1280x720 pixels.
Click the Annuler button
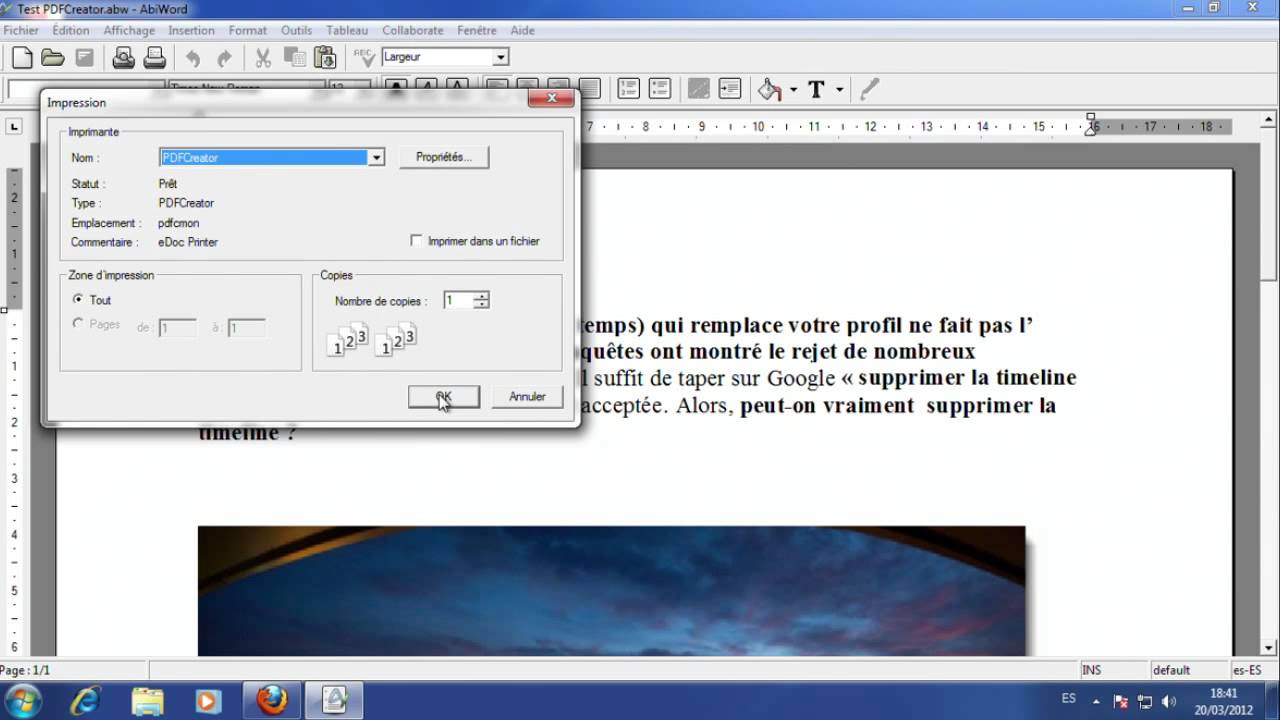[x=527, y=397]
